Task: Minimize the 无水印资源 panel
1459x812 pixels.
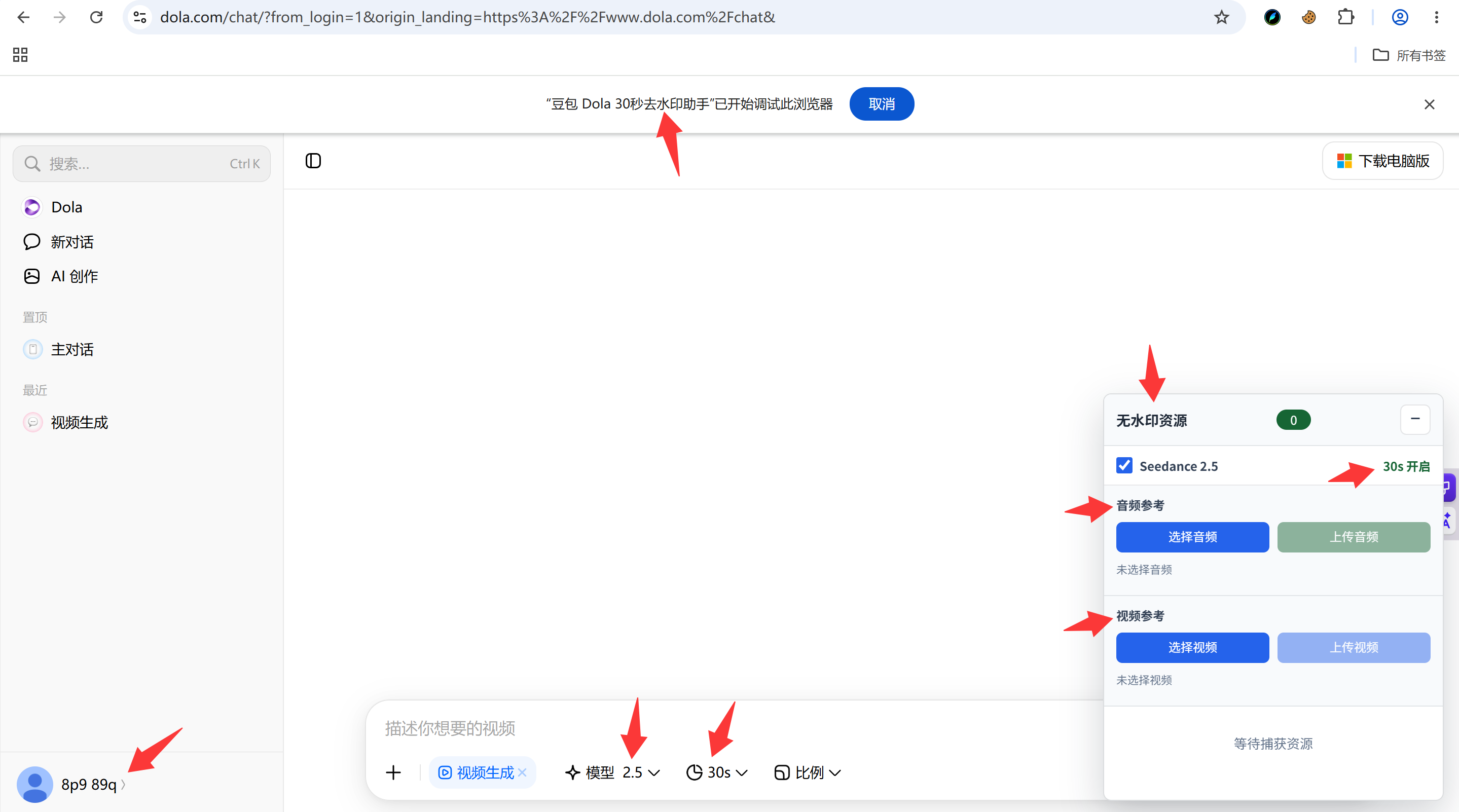Action: pyautogui.click(x=1415, y=420)
